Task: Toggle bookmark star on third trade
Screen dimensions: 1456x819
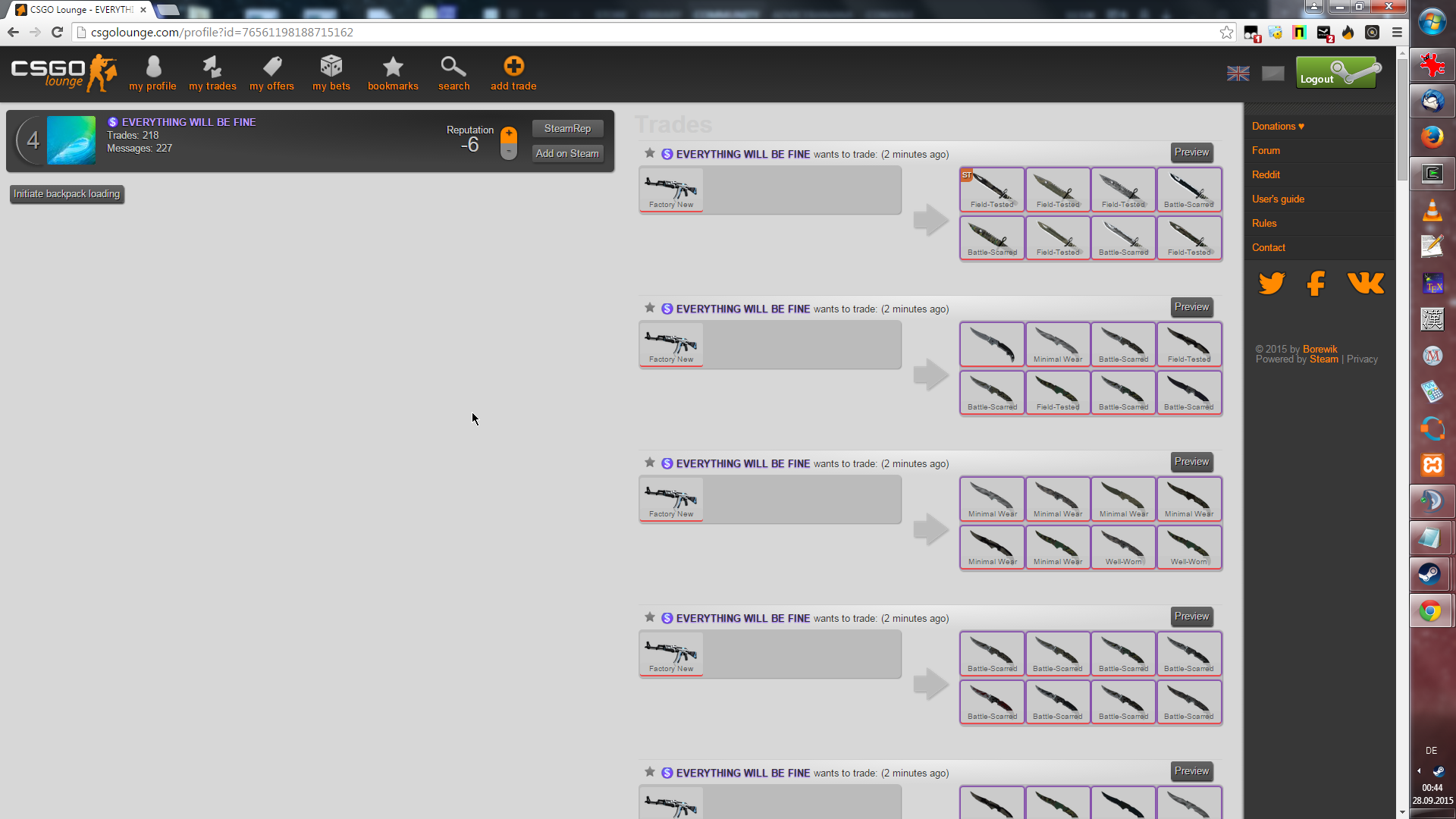Action: click(650, 463)
